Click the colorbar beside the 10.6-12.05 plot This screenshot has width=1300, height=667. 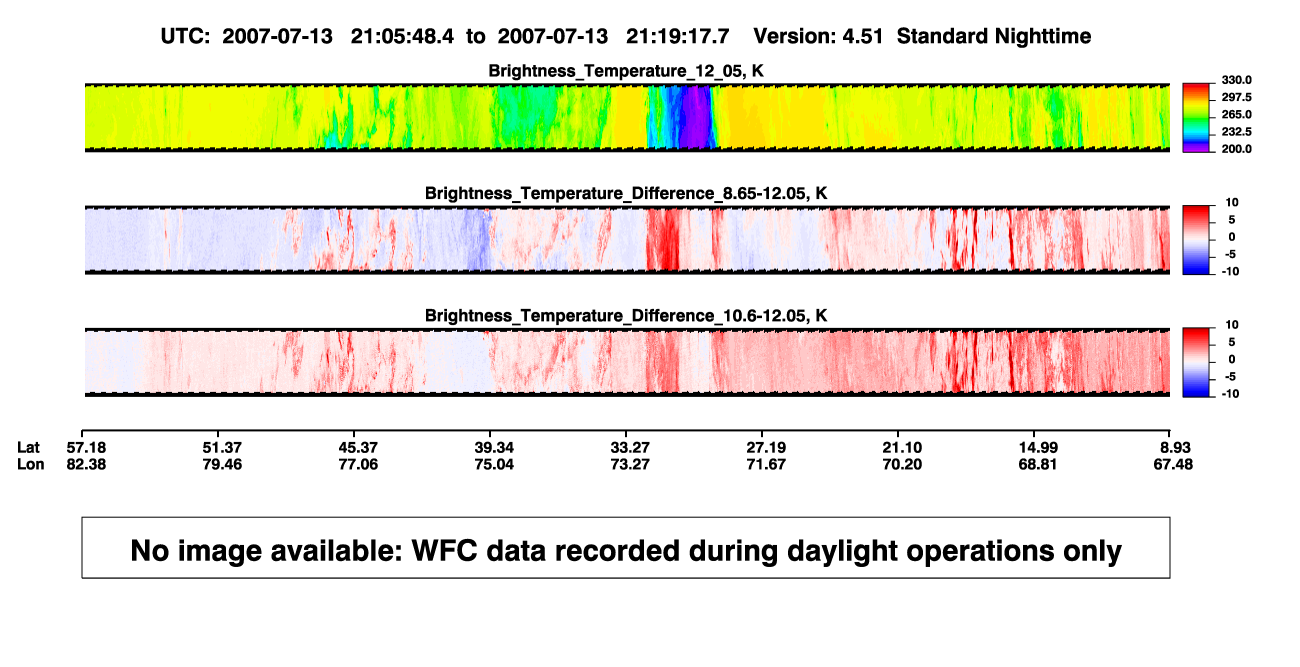[1197, 361]
